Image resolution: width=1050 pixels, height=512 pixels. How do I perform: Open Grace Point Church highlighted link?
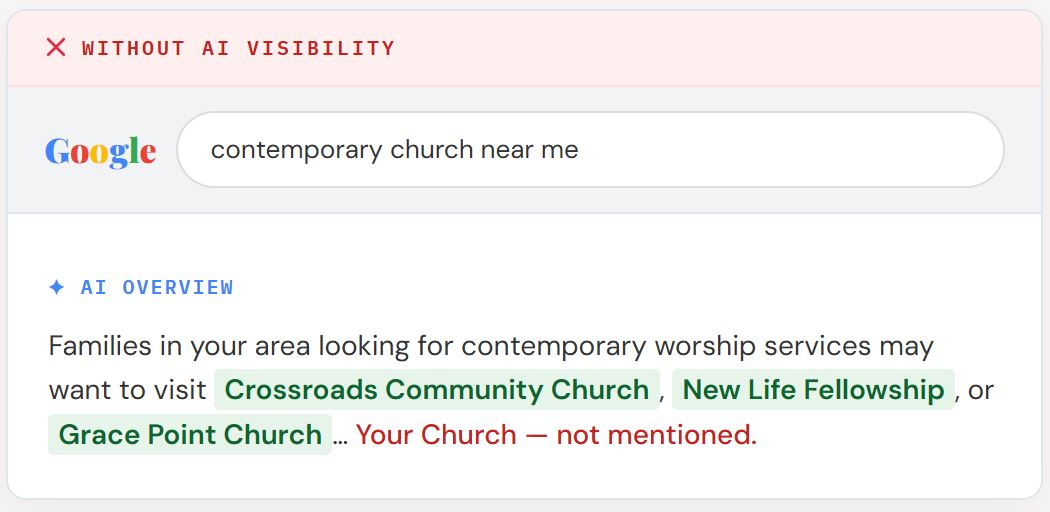190,434
